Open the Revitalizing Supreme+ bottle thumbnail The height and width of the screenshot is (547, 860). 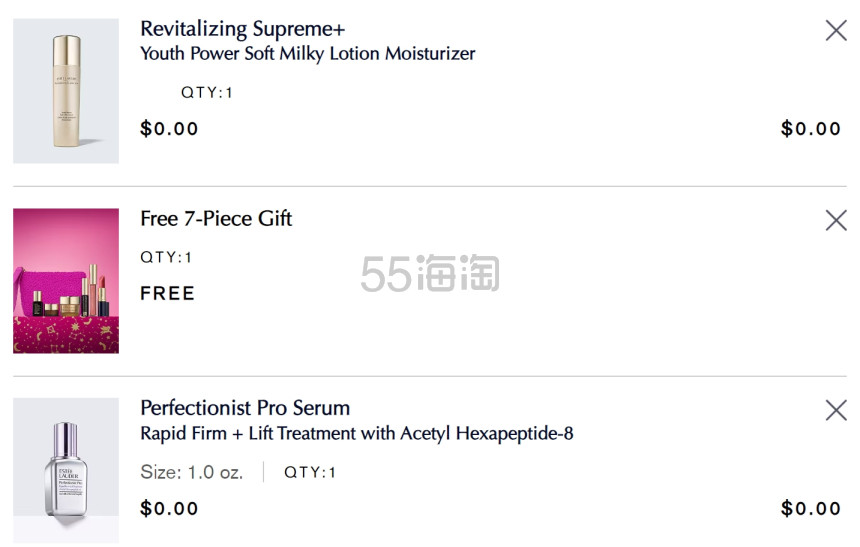[x=66, y=91]
